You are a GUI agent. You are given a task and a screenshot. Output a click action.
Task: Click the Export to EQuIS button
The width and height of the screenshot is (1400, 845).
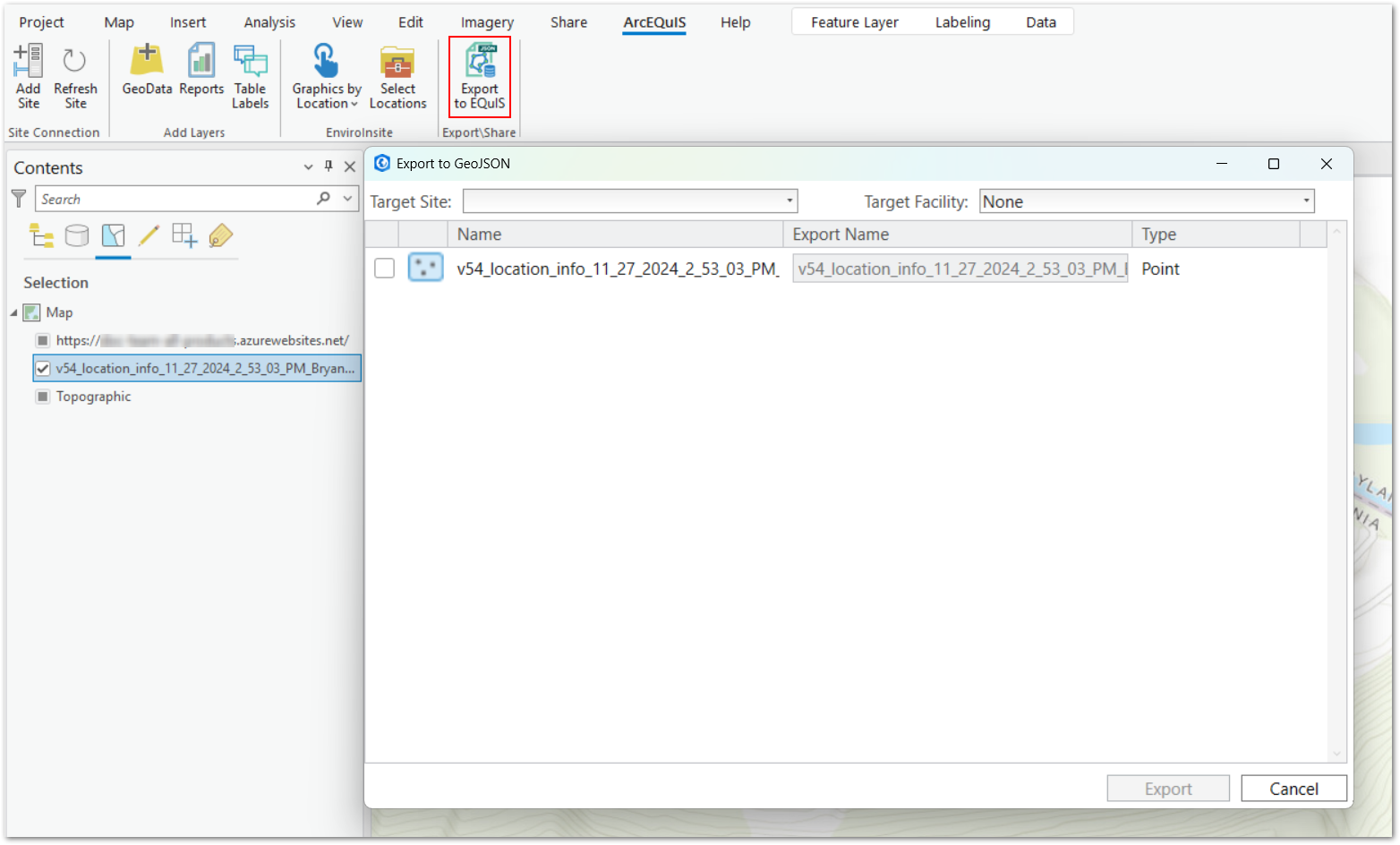pyautogui.click(x=480, y=76)
